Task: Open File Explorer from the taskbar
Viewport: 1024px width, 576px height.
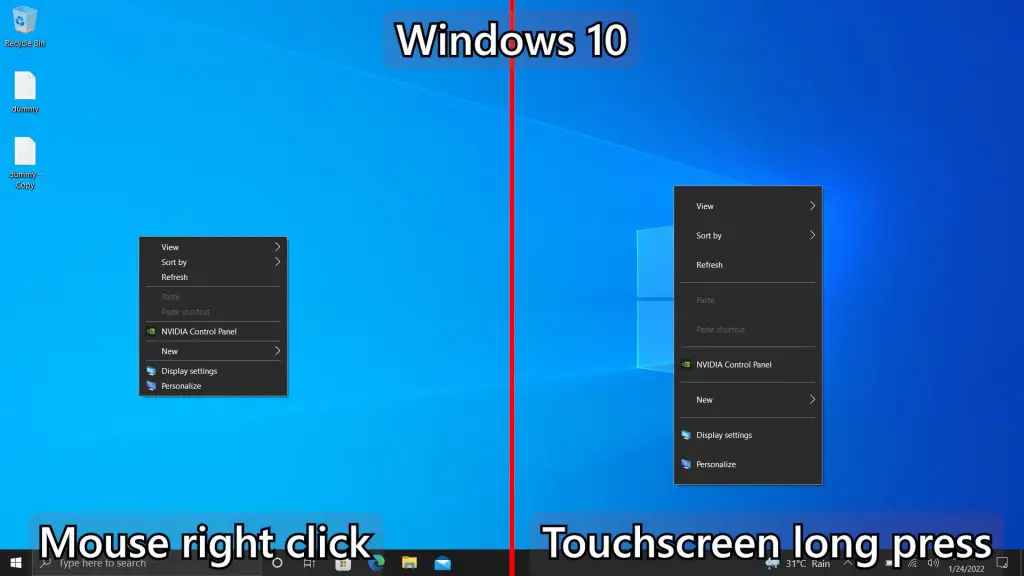Action: (x=409, y=563)
